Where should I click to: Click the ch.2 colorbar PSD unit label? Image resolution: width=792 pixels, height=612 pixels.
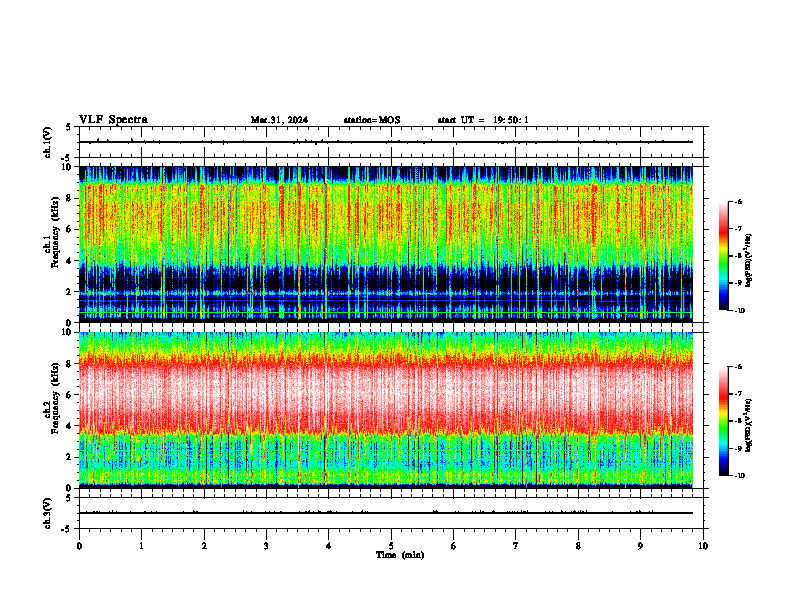[749, 425]
